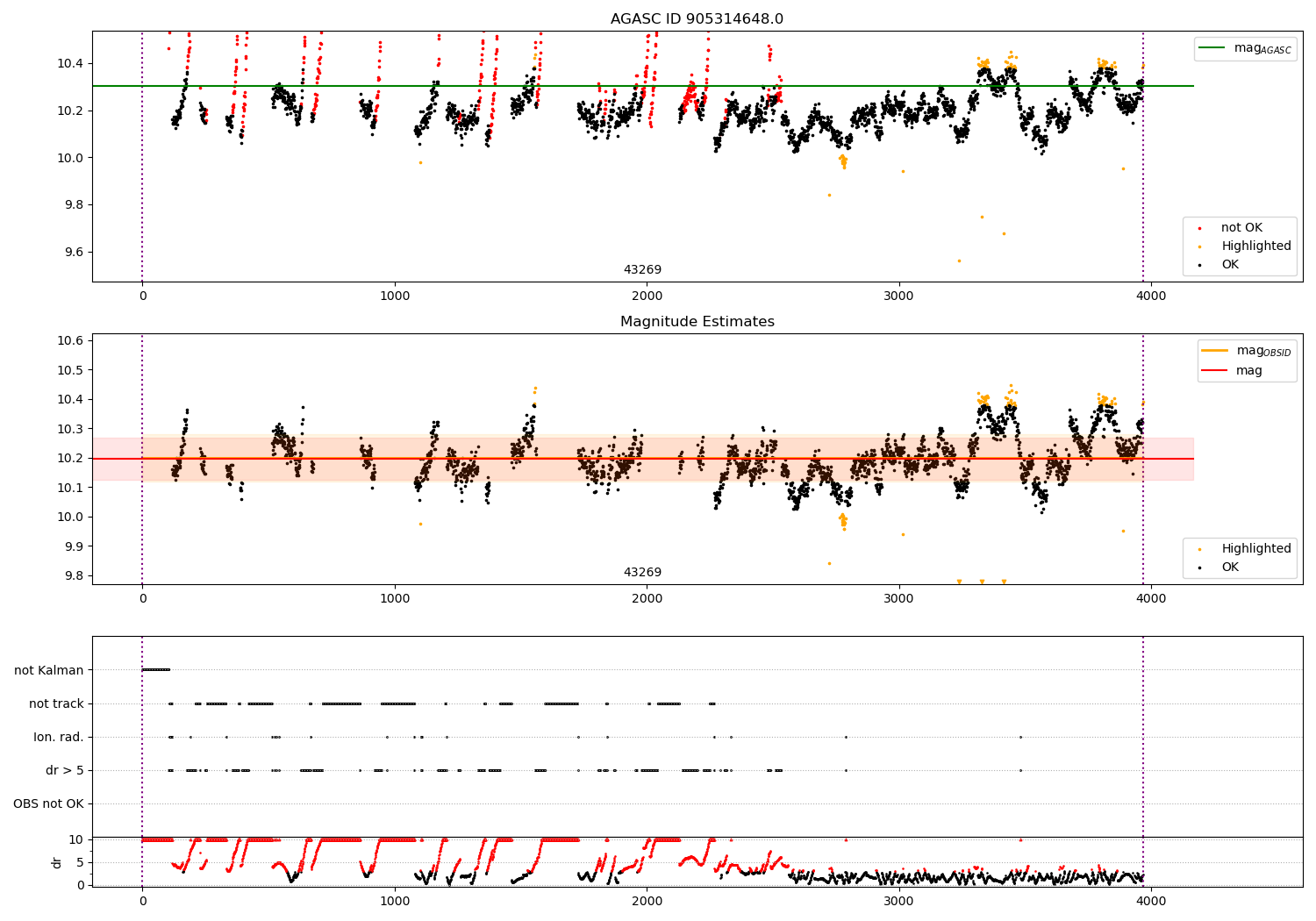Click the 2000 x-tick under the bottom plot
The image size is (1316, 921).
647,901
